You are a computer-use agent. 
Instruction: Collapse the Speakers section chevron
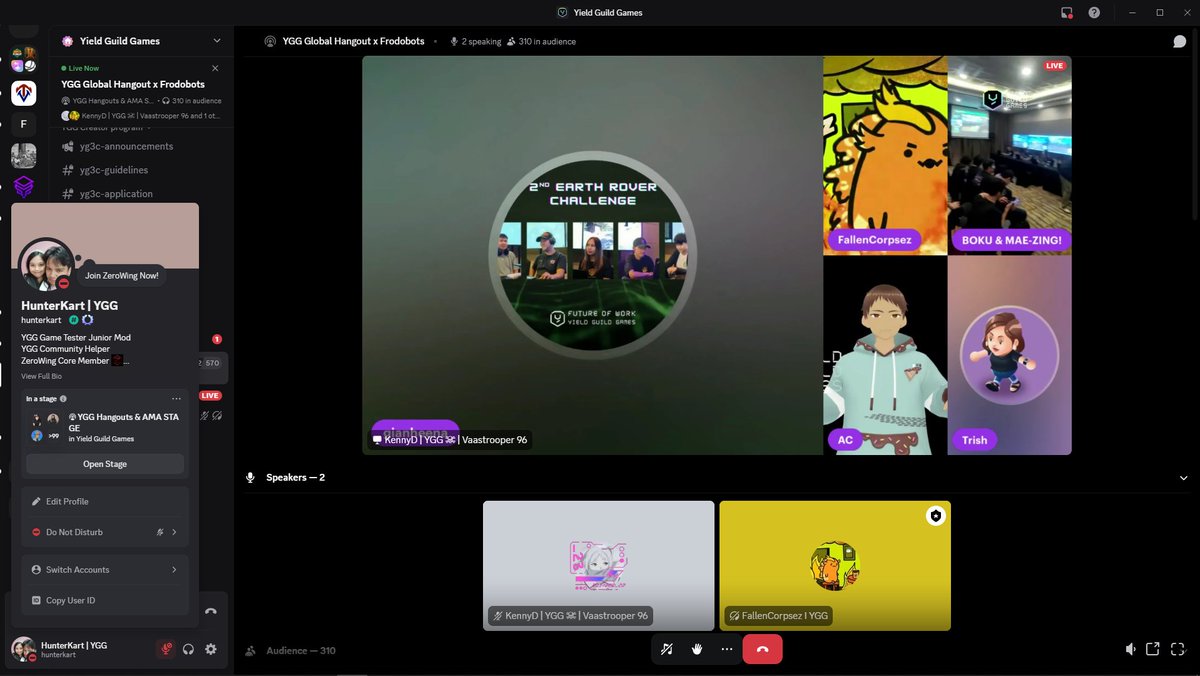[1183, 478]
